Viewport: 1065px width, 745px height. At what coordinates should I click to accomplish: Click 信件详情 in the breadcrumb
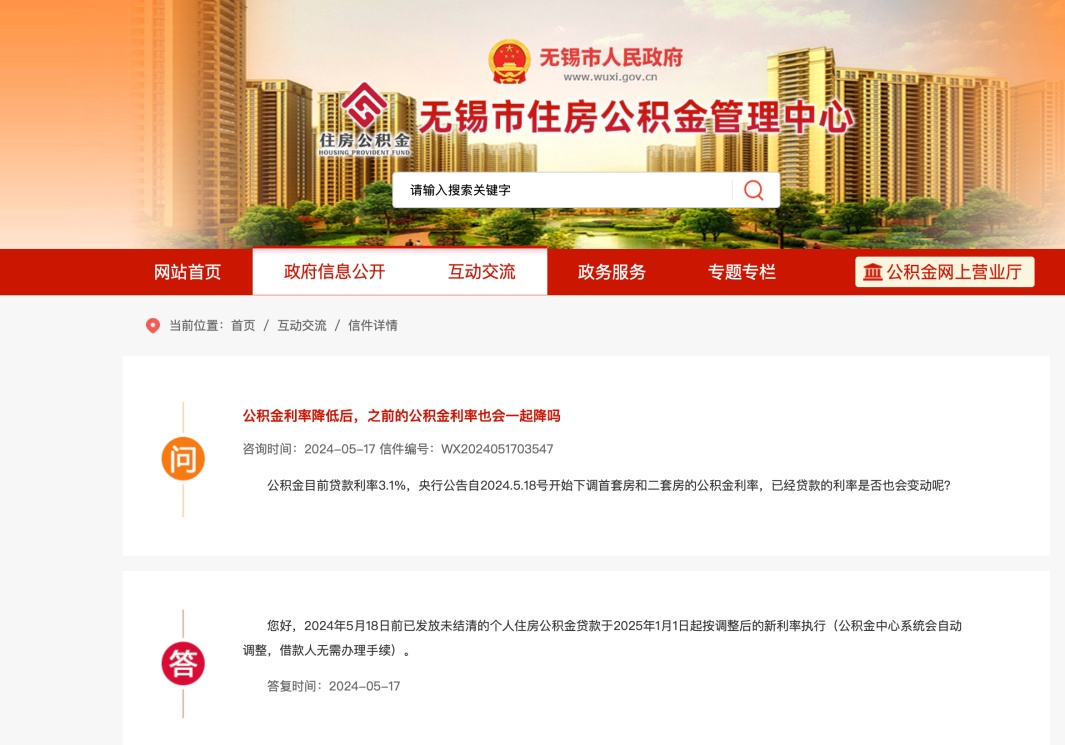click(x=373, y=326)
